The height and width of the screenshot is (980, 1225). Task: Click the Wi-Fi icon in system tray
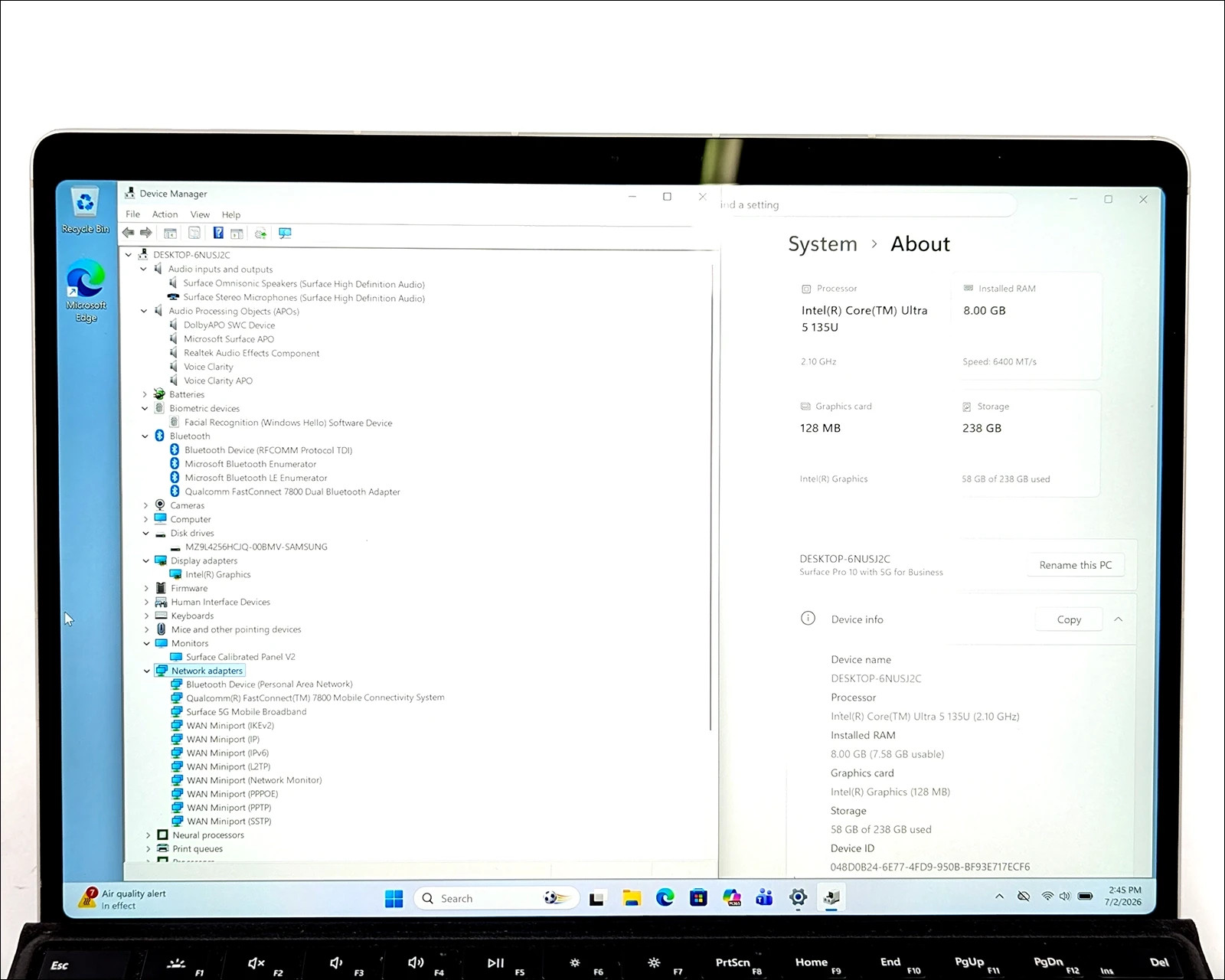coord(1047,896)
